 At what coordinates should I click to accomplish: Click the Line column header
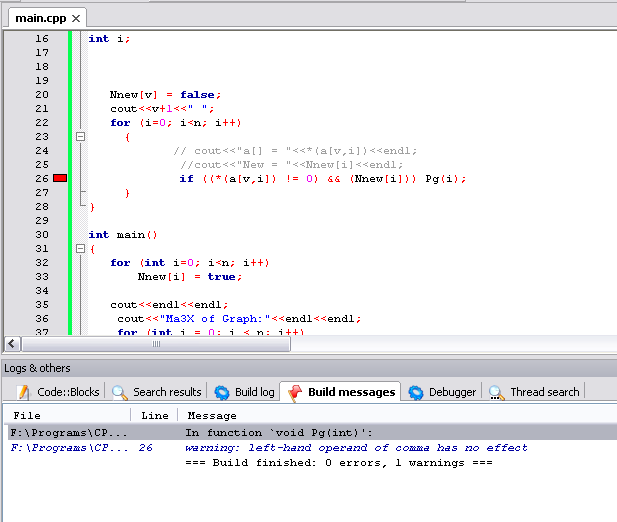click(154, 415)
